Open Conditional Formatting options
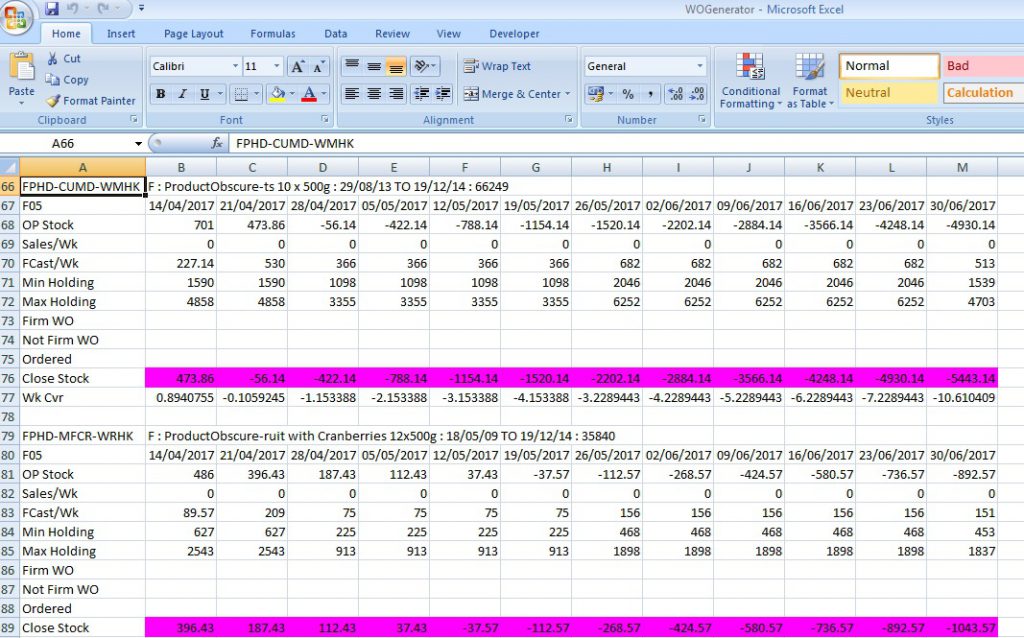The image size is (1024, 638). tap(750, 80)
